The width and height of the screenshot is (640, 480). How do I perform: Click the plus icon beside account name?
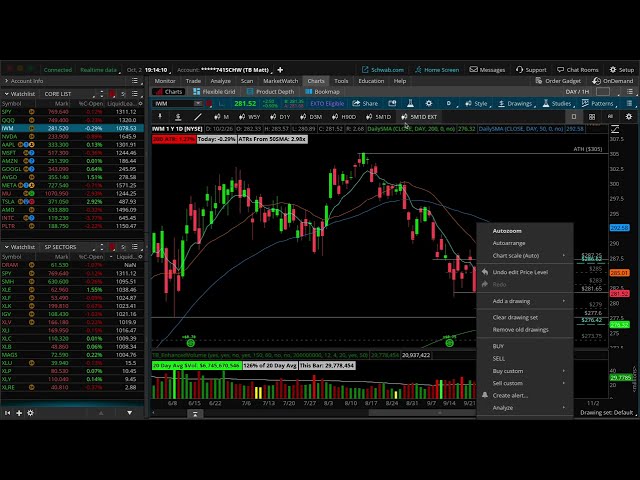(x=280, y=70)
